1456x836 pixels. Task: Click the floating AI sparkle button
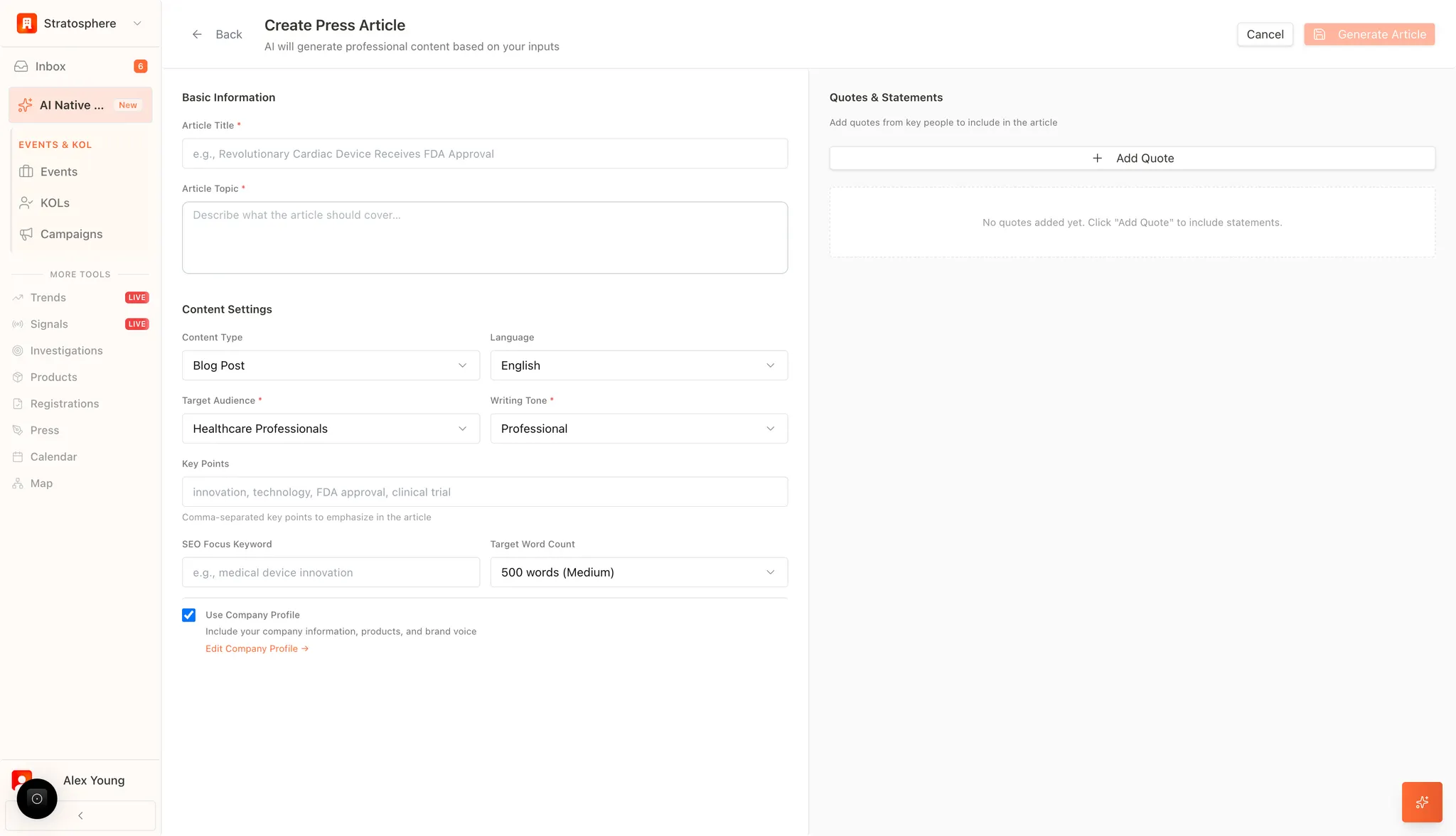pos(1422,802)
